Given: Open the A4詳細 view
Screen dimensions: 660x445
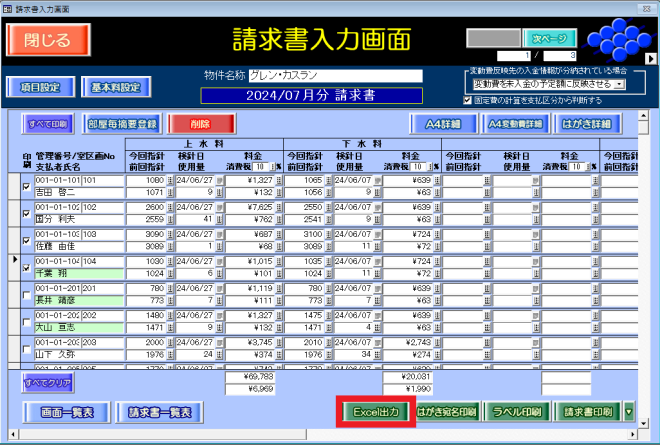Looking at the screenshot, I should 443,124.
